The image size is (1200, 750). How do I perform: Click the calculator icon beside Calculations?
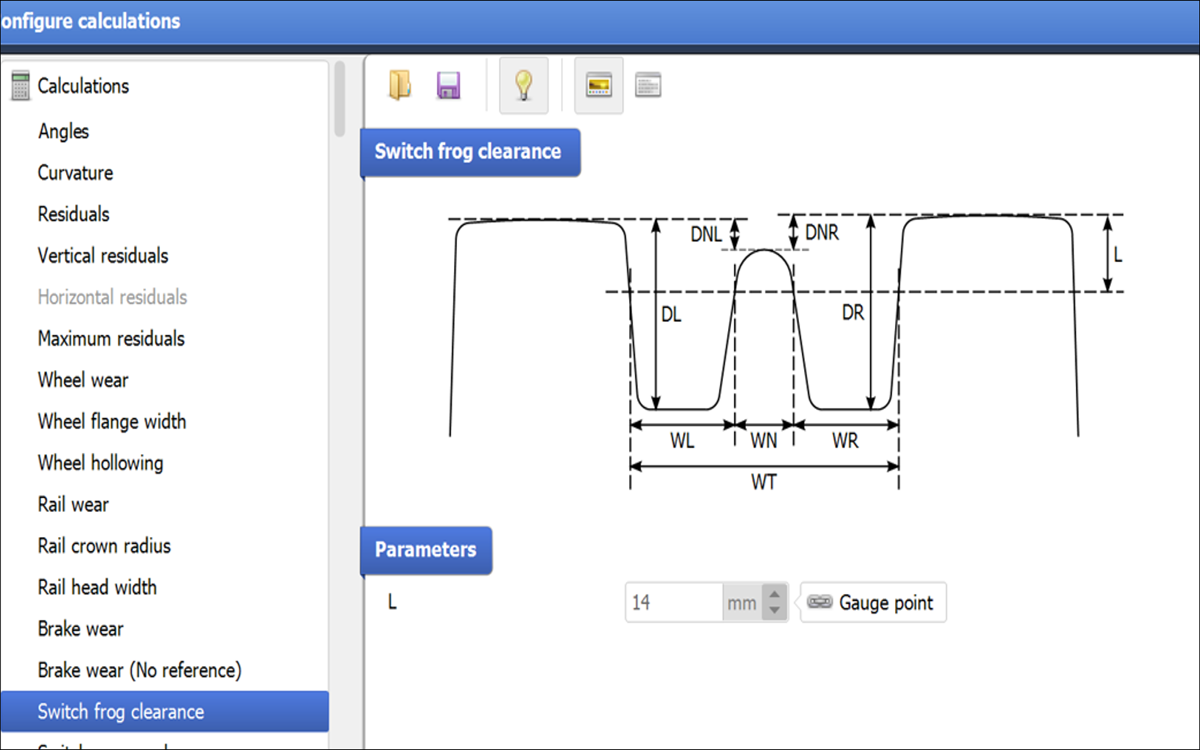pyautogui.click(x=20, y=86)
